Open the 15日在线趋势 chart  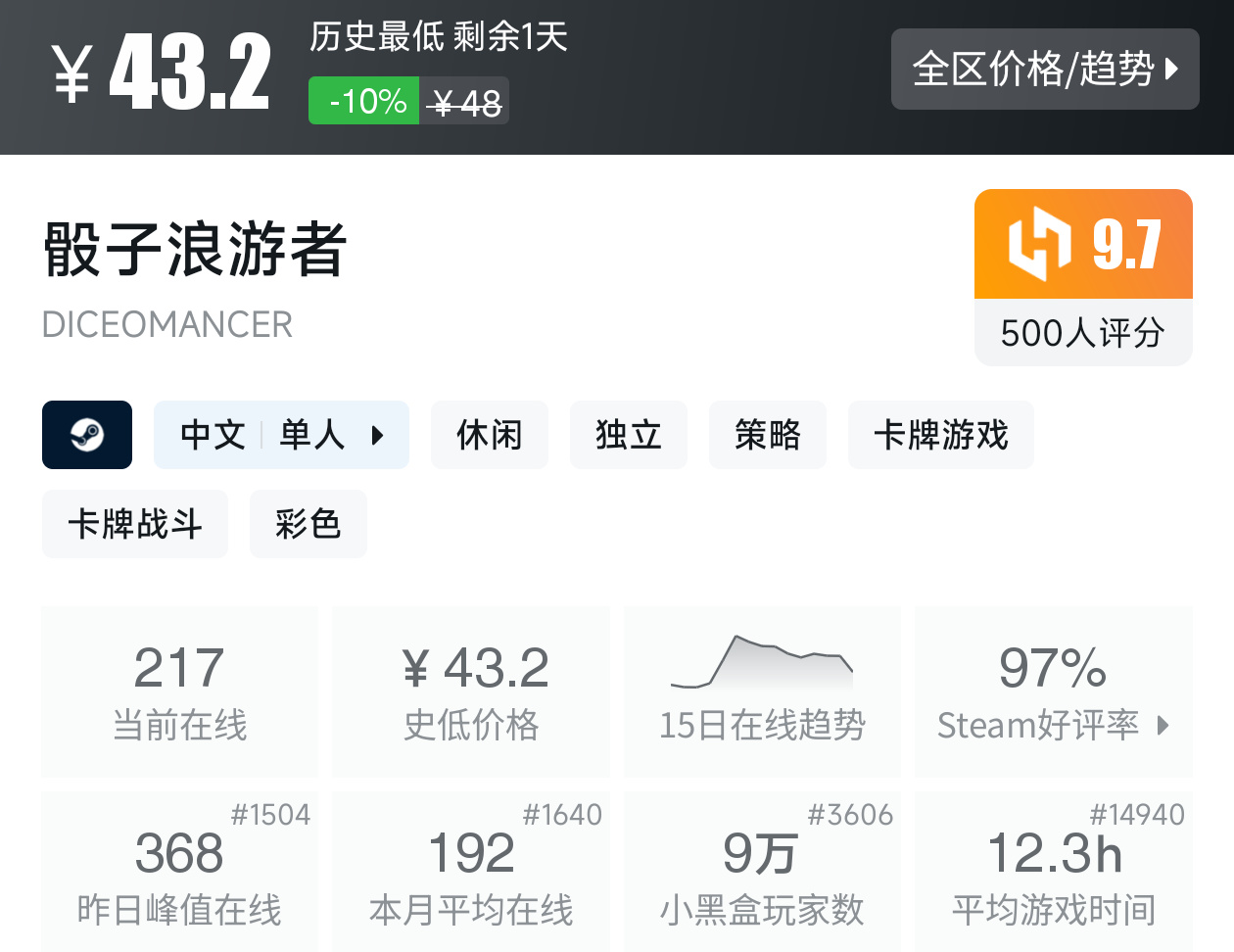(x=762, y=691)
